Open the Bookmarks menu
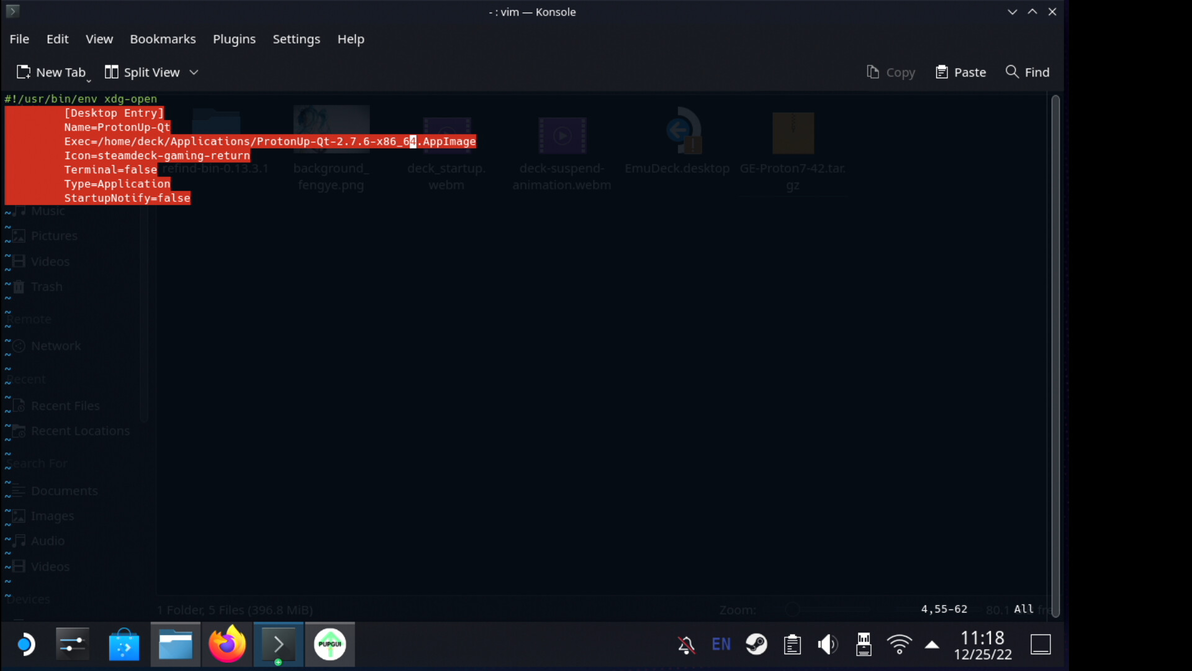This screenshot has width=1192, height=671. (163, 39)
